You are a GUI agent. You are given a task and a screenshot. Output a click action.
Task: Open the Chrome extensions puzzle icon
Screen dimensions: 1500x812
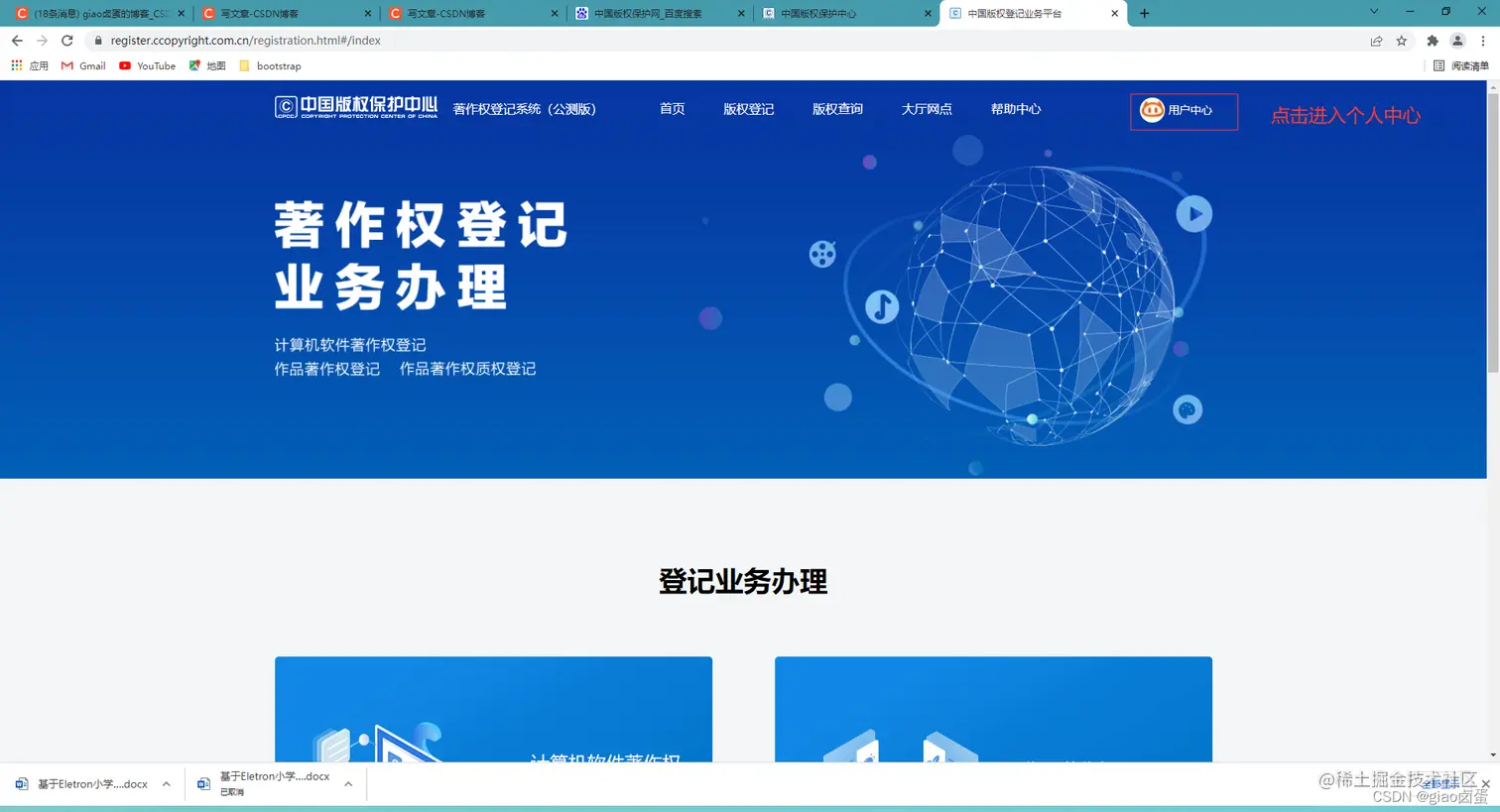coord(1433,41)
